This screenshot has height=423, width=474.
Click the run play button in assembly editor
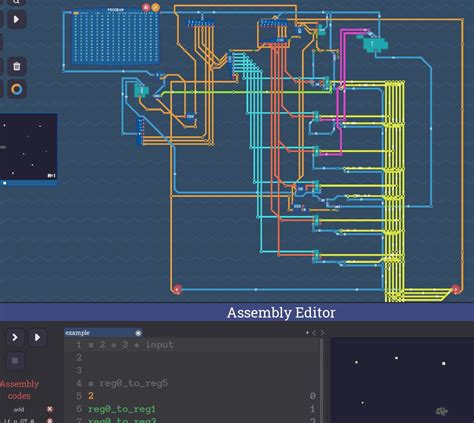coord(37,337)
